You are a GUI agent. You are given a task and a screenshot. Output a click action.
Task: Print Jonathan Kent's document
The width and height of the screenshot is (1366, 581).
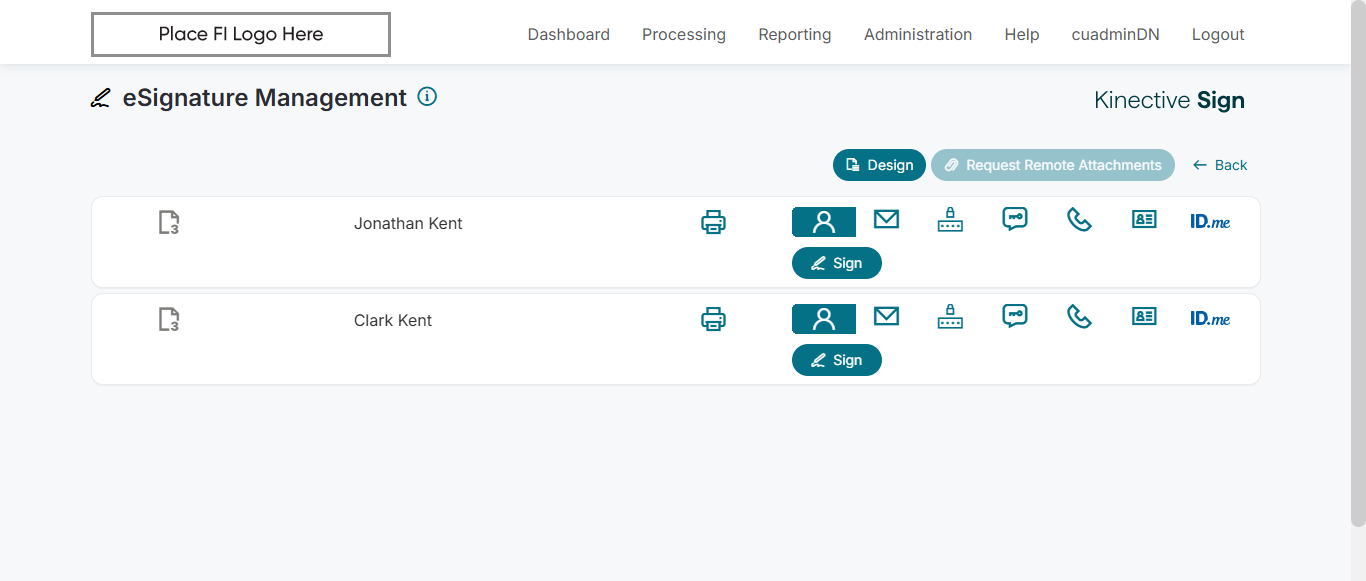pyautogui.click(x=713, y=222)
